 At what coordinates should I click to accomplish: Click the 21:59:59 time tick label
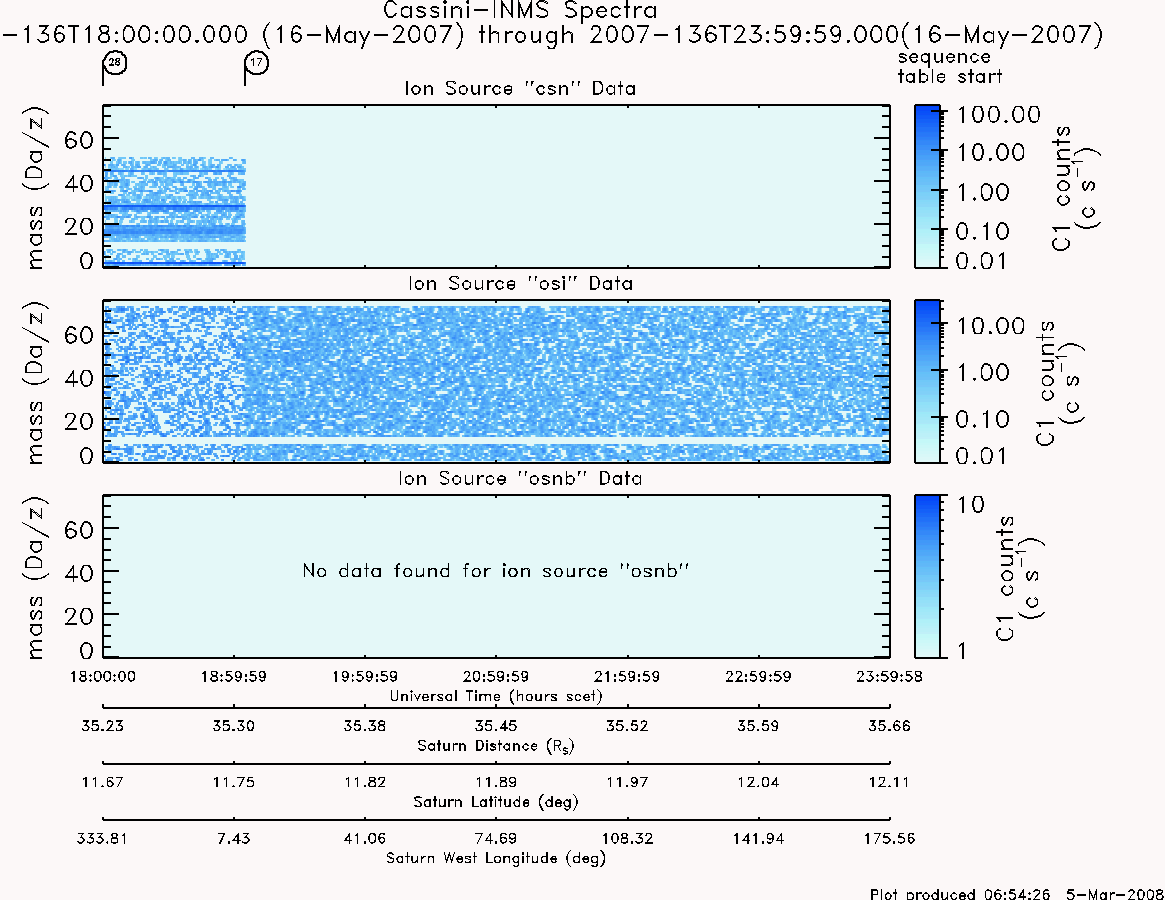click(627, 676)
